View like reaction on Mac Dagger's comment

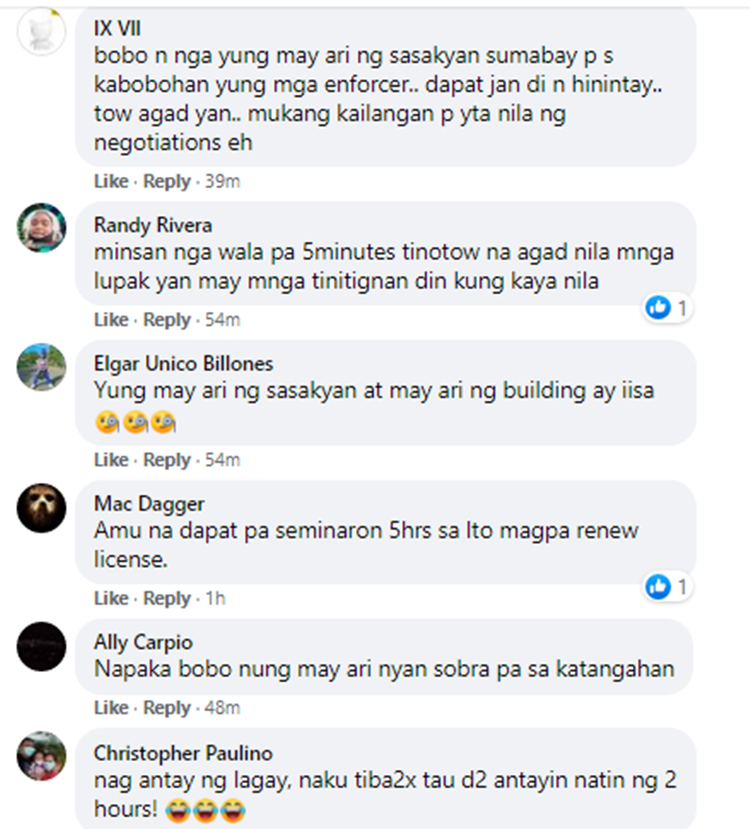[x=668, y=586]
